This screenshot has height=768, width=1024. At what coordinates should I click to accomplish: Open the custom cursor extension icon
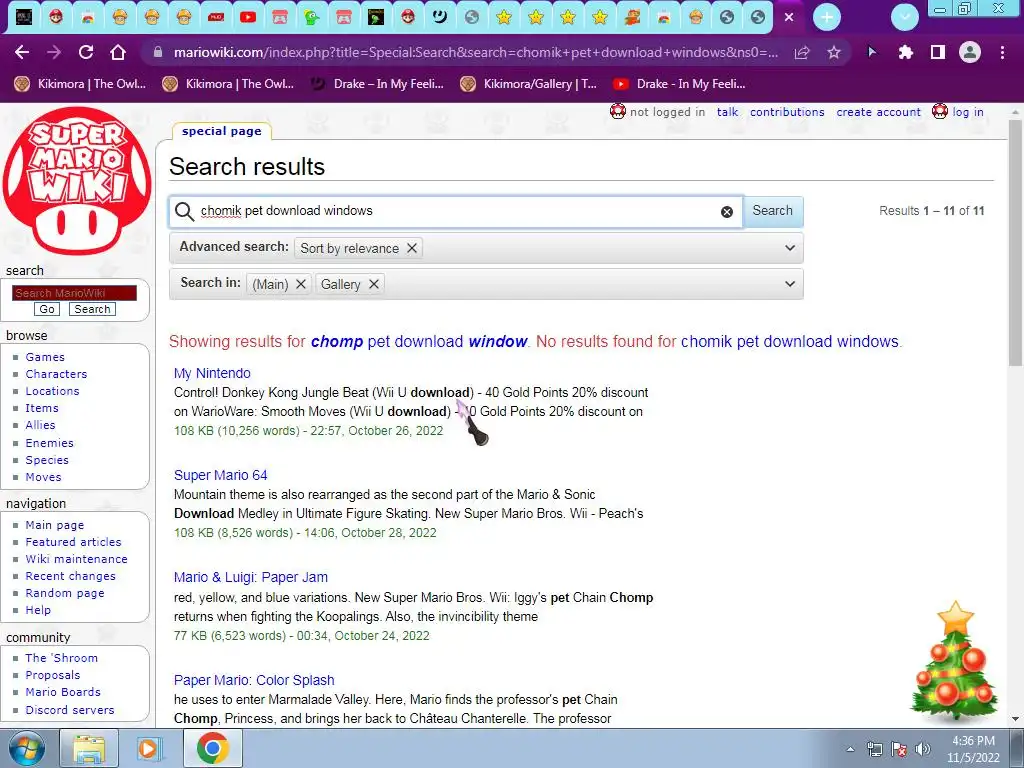click(872, 52)
